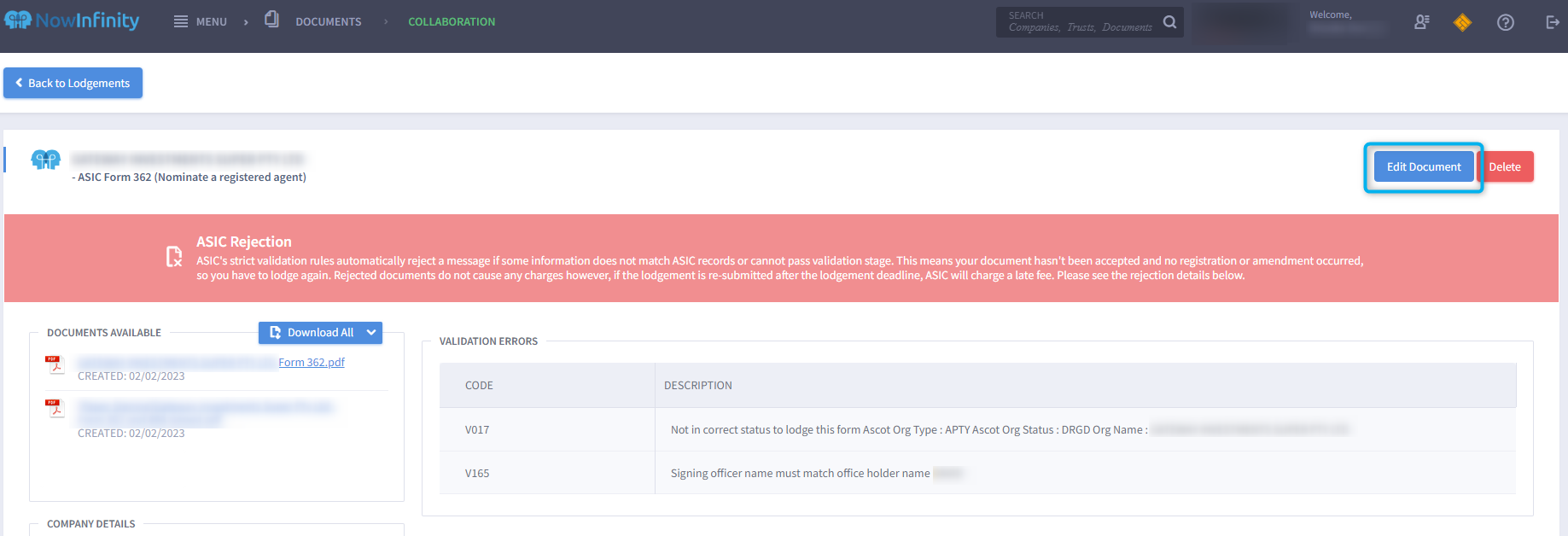Click the search magnifier icon
The height and width of the screenshot is (536, 1568).
pos(1170,22)
